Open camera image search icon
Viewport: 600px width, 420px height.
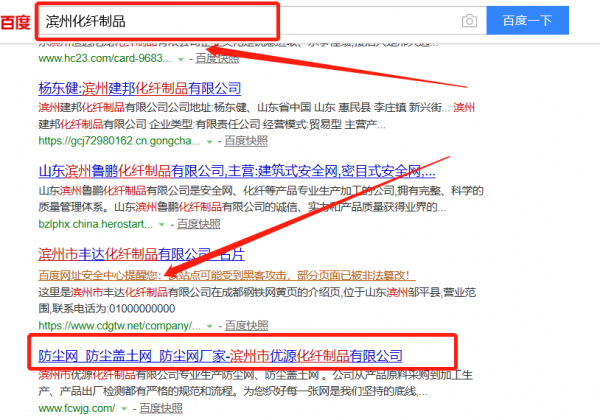click(x=469, y=21)
